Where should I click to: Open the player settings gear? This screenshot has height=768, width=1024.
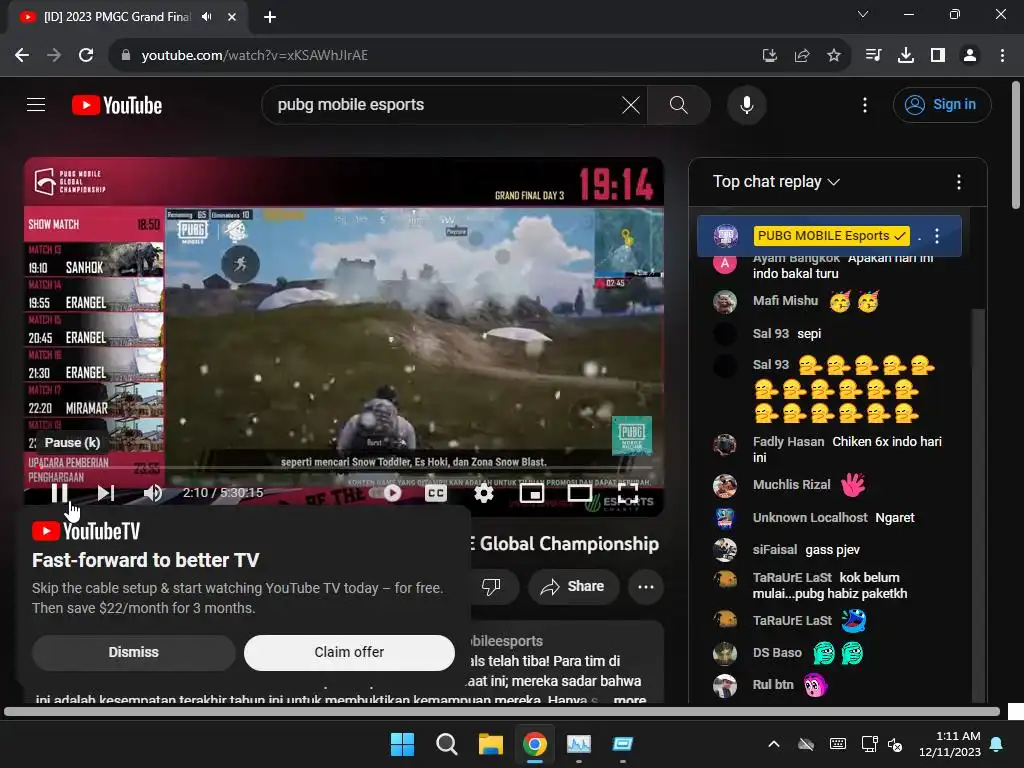pyautogui.click(x=483, y=493)
